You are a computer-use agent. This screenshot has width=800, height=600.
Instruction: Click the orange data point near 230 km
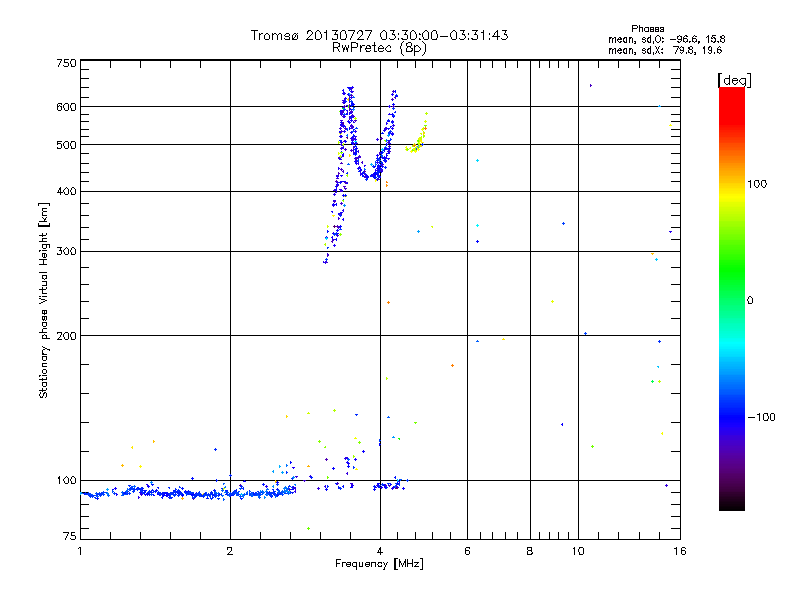click(388, 303)
